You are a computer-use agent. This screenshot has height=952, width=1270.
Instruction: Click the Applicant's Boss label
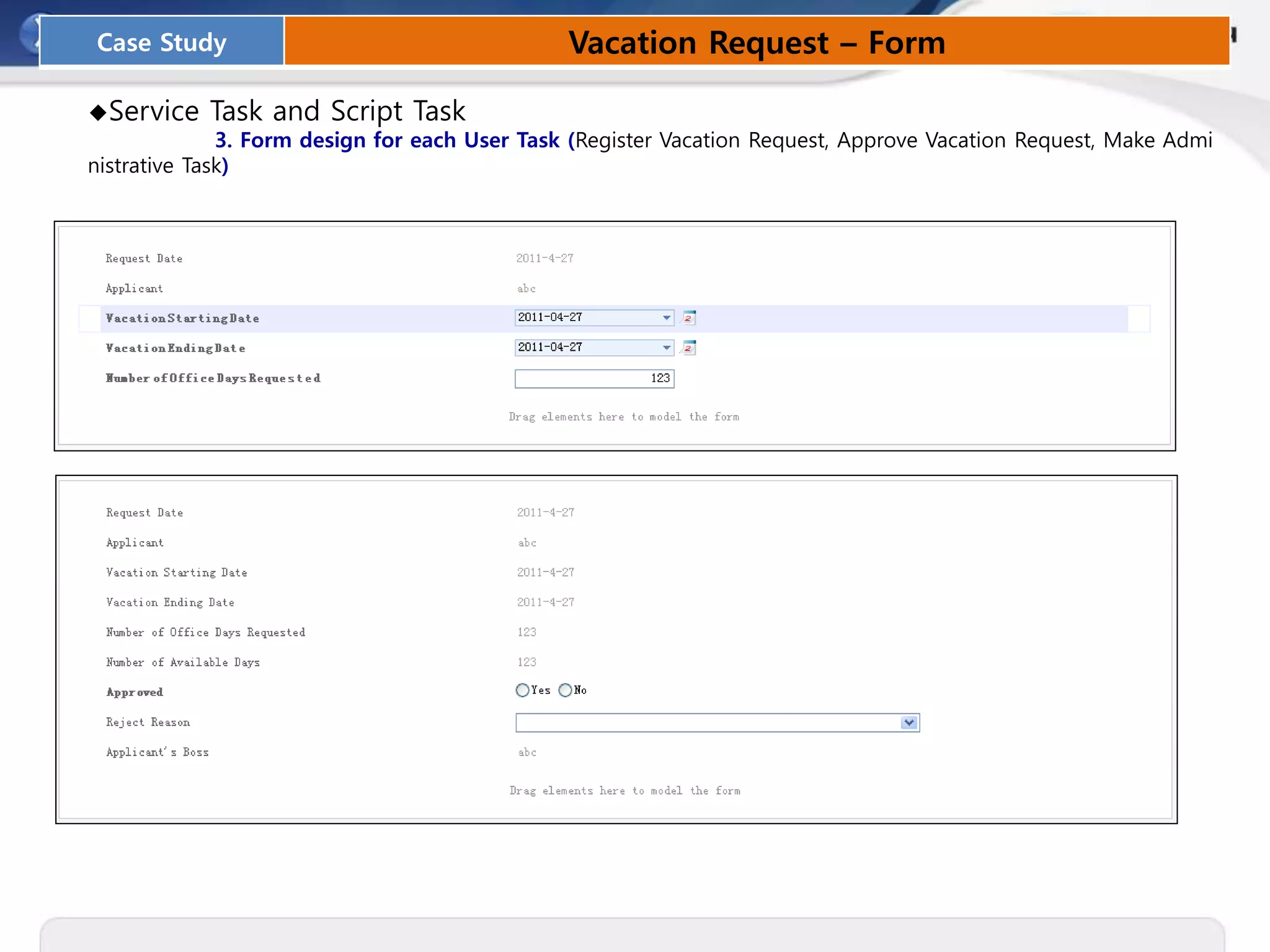(x=158, y=752)
